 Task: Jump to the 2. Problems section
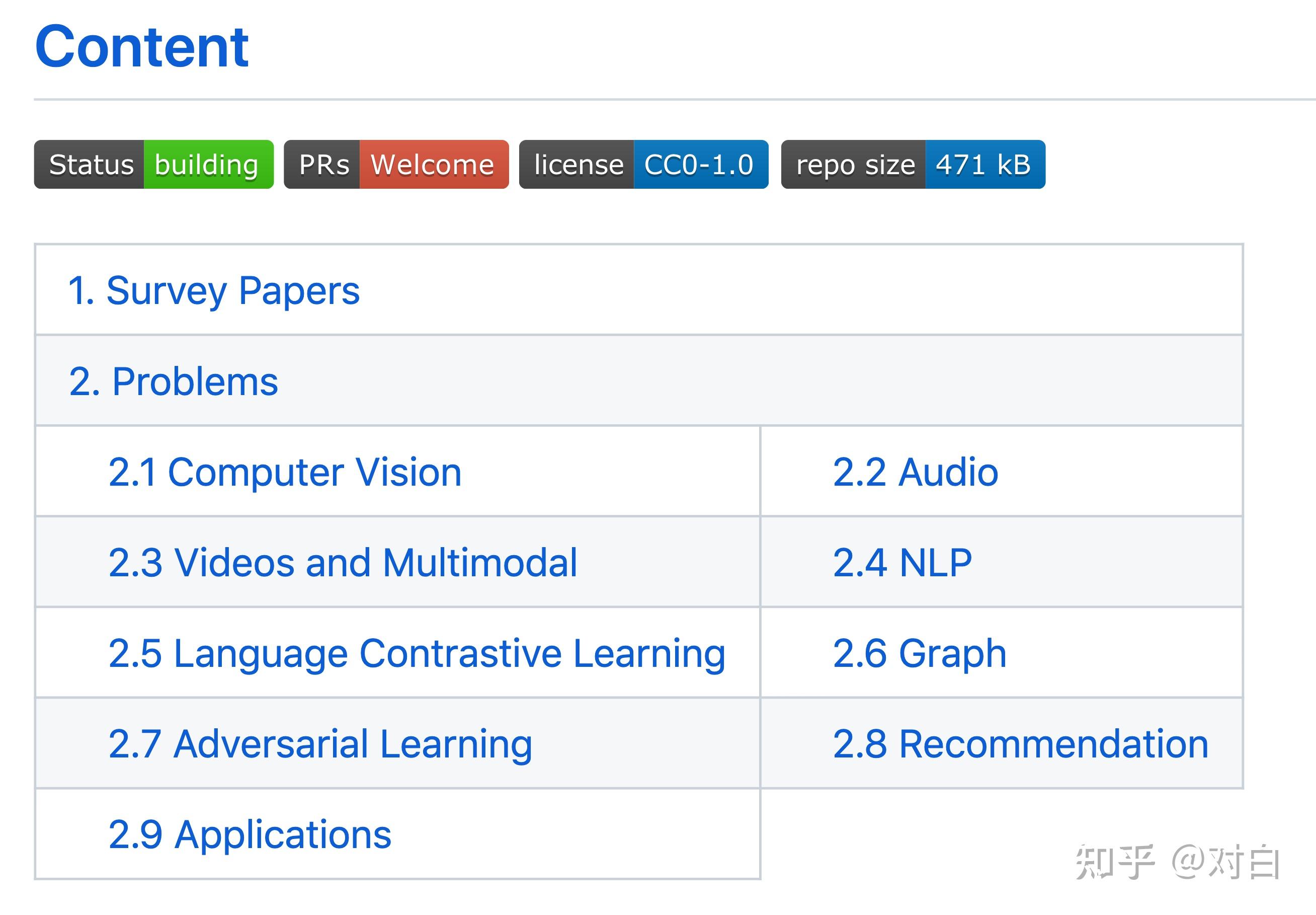(x=173, y=382)
